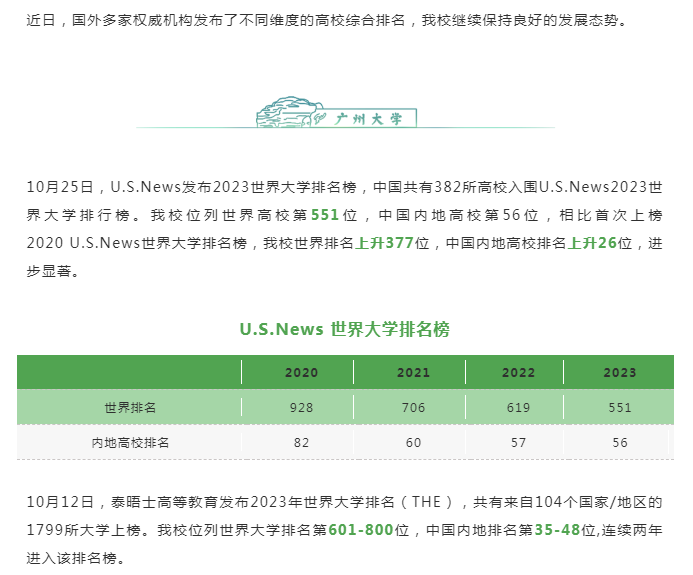Screen dimensions: 693x575
Task: Click the cell with value 706
Action: (414, 407)
